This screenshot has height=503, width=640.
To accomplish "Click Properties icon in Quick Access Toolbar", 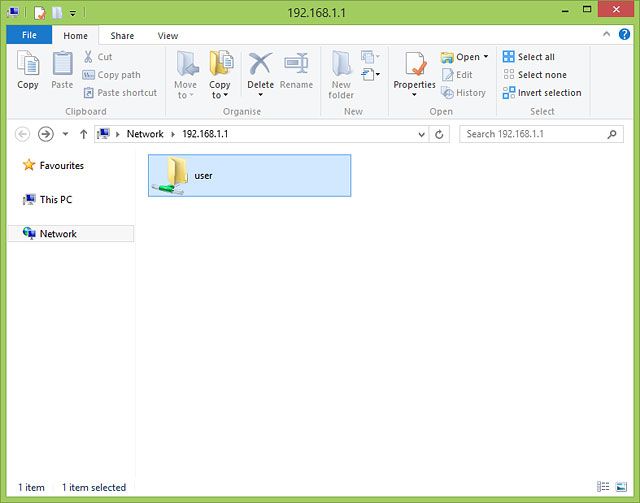I will (39, 13).
